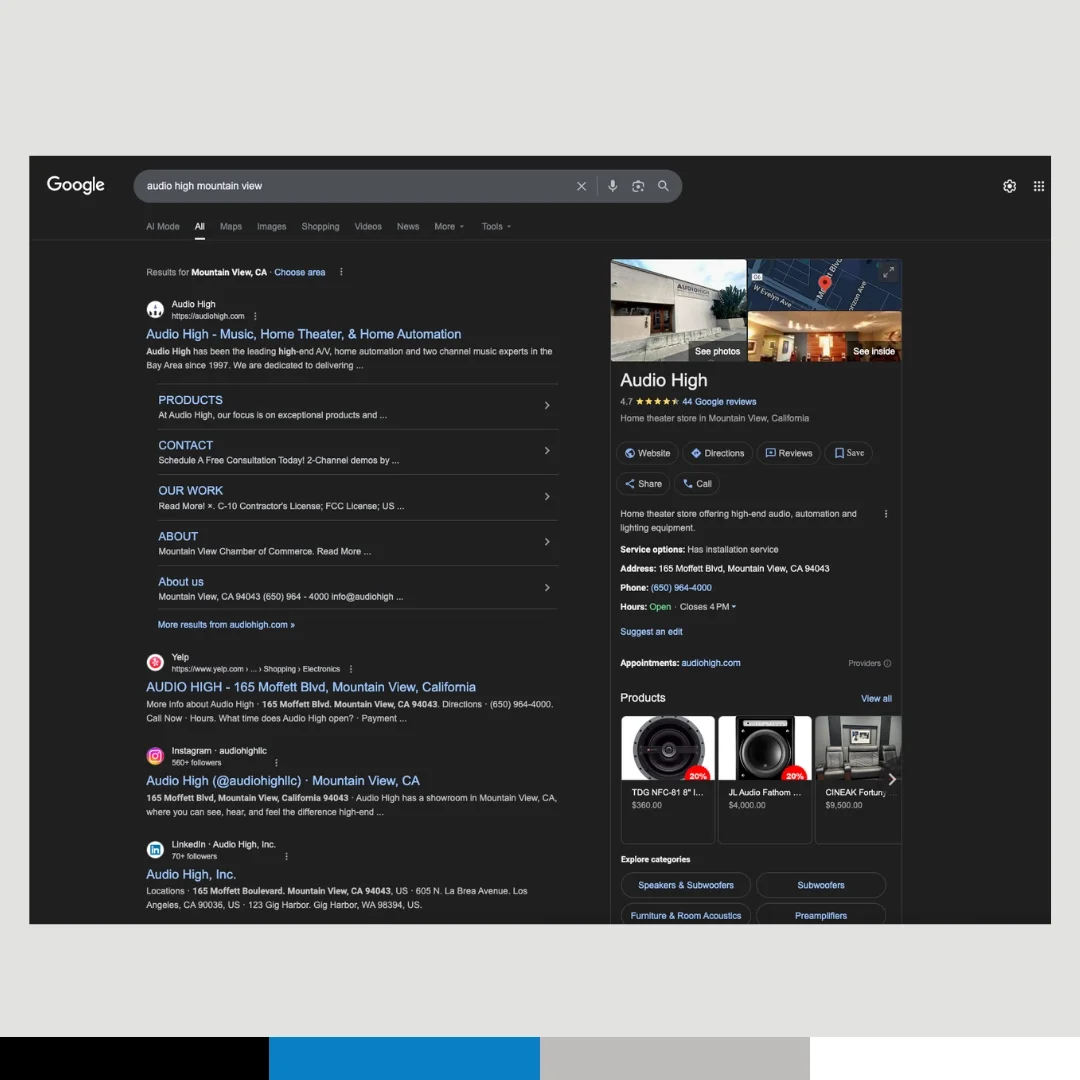Click the Reviews button

(x=789, y=453)
